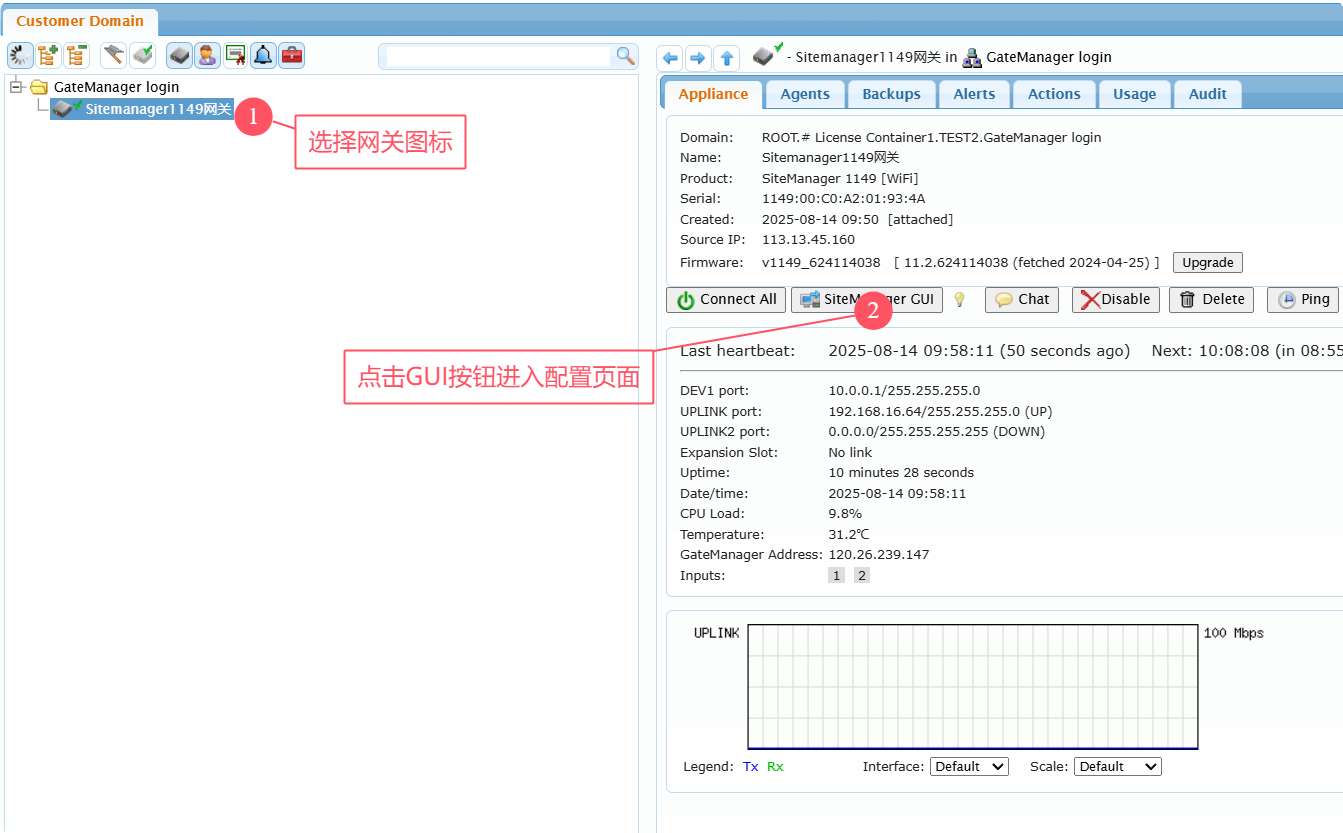Click the red toolbox toolbar icon
This screenshot has height=833, width=1343.
[x=291, y=55]
